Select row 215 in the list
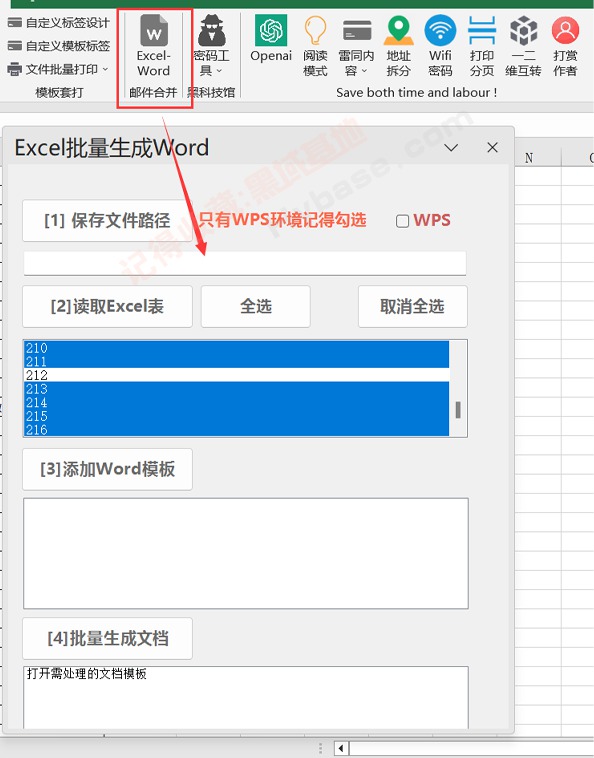Image resolution: width=594 pixels, height=758 pixels. (x=236, y=416)
